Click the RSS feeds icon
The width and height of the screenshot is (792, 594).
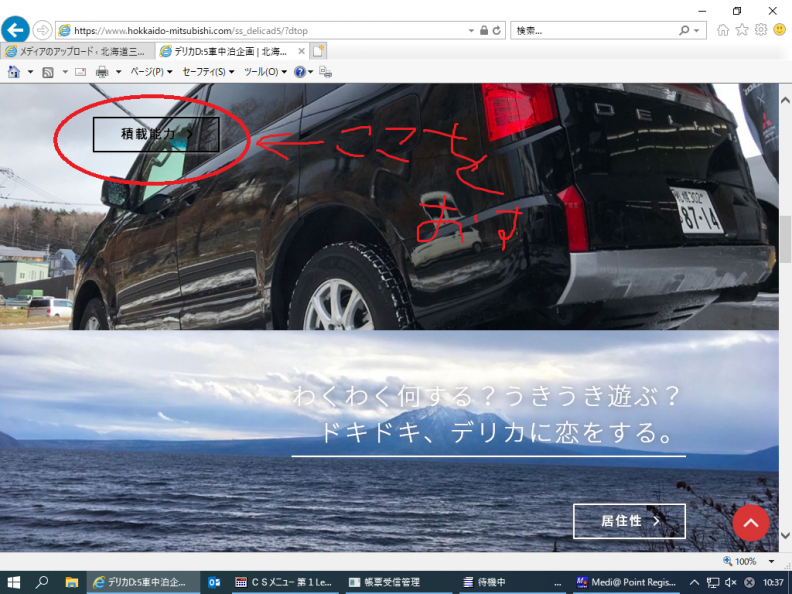pos(48,72)
